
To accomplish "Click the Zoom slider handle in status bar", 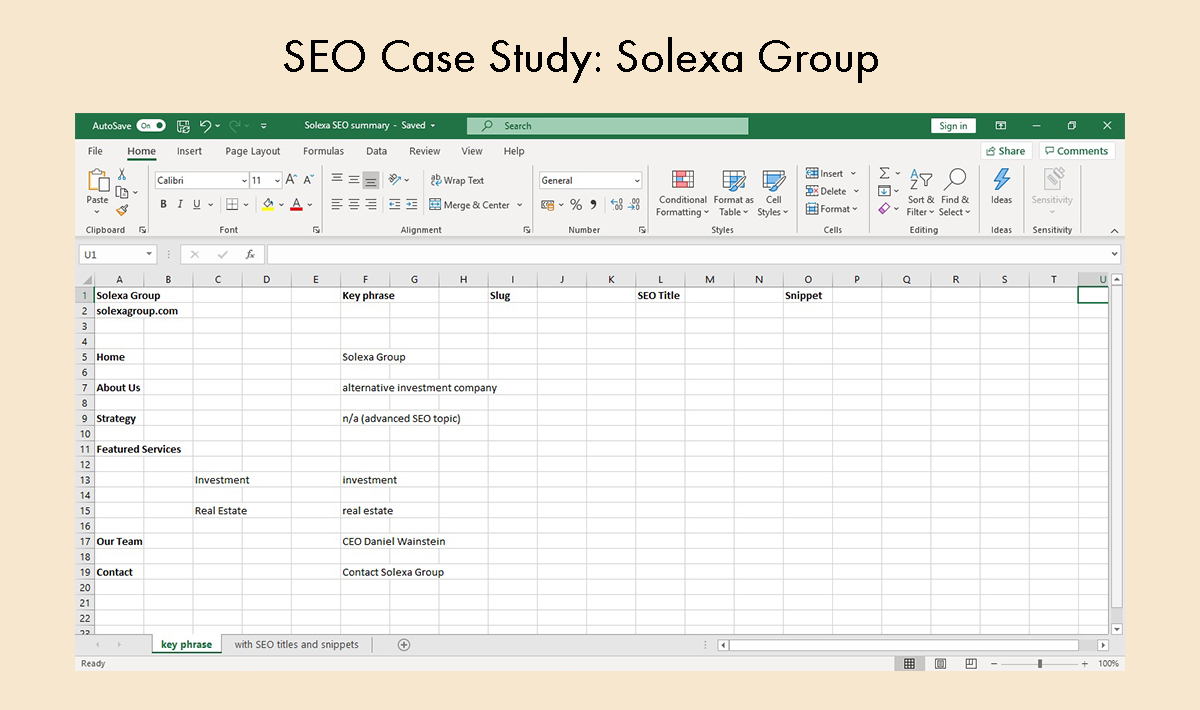I will coord(1040,664).
